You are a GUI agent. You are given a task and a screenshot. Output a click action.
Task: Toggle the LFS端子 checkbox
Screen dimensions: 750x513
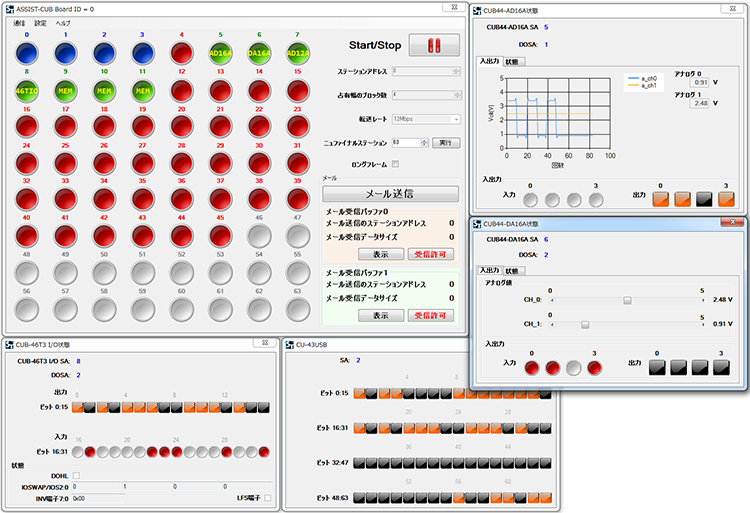click(x=268, y=498)
